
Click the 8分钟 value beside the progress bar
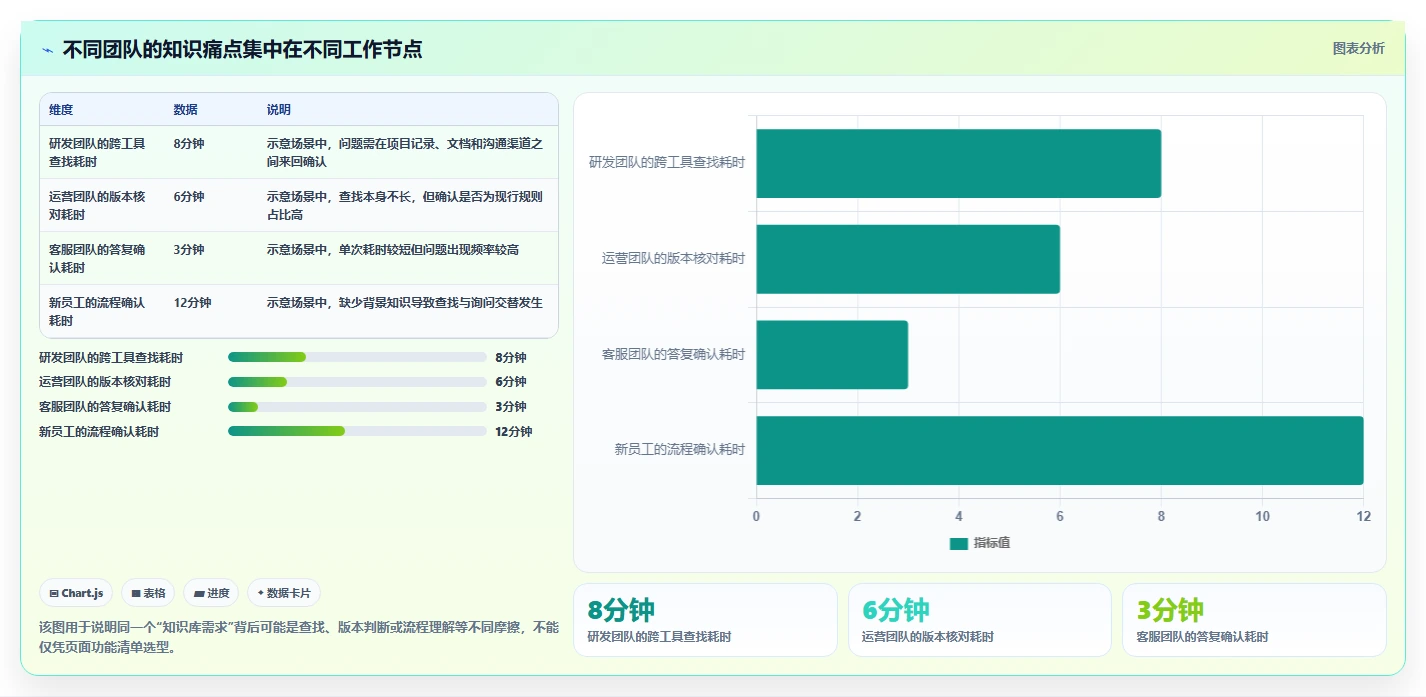click(510, 358)
